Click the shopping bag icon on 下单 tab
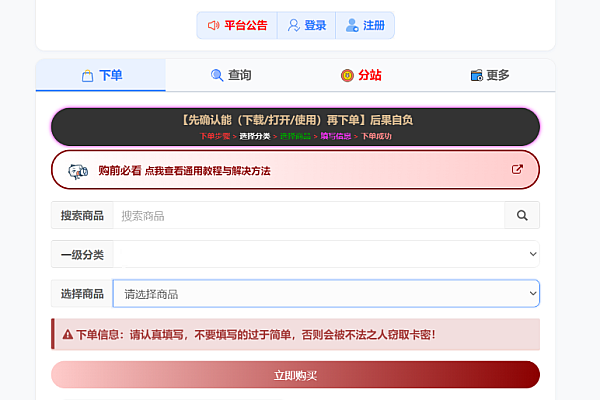 click(x=87, y=76)
